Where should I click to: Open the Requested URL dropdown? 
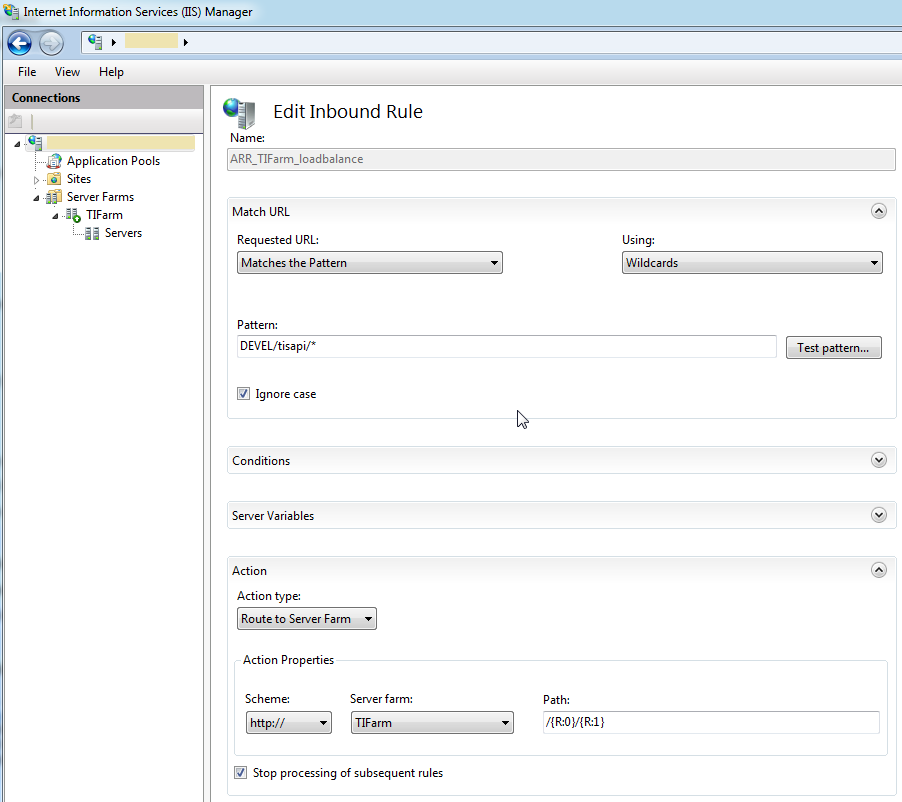click(370, 263)
